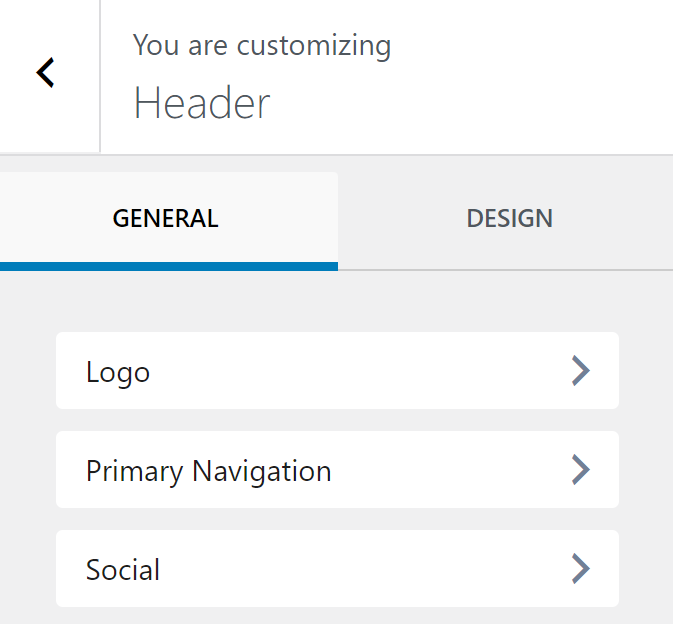The height and width of the screenshot is (624, 673).
Task: Click the chevron on Primary Navigation row
Action: [580, 470]
